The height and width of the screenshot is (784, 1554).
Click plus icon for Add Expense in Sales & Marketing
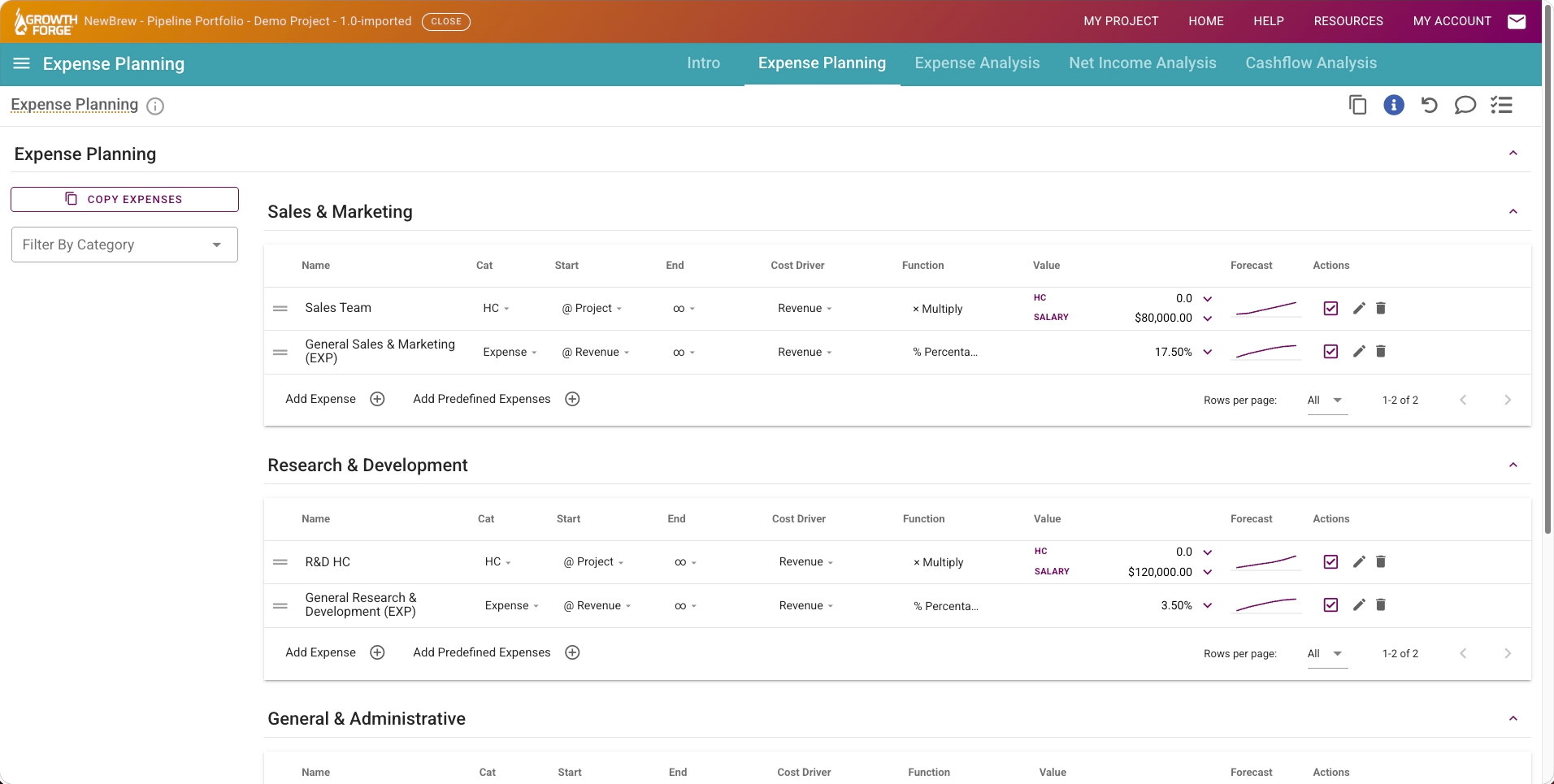pos(377,399)
